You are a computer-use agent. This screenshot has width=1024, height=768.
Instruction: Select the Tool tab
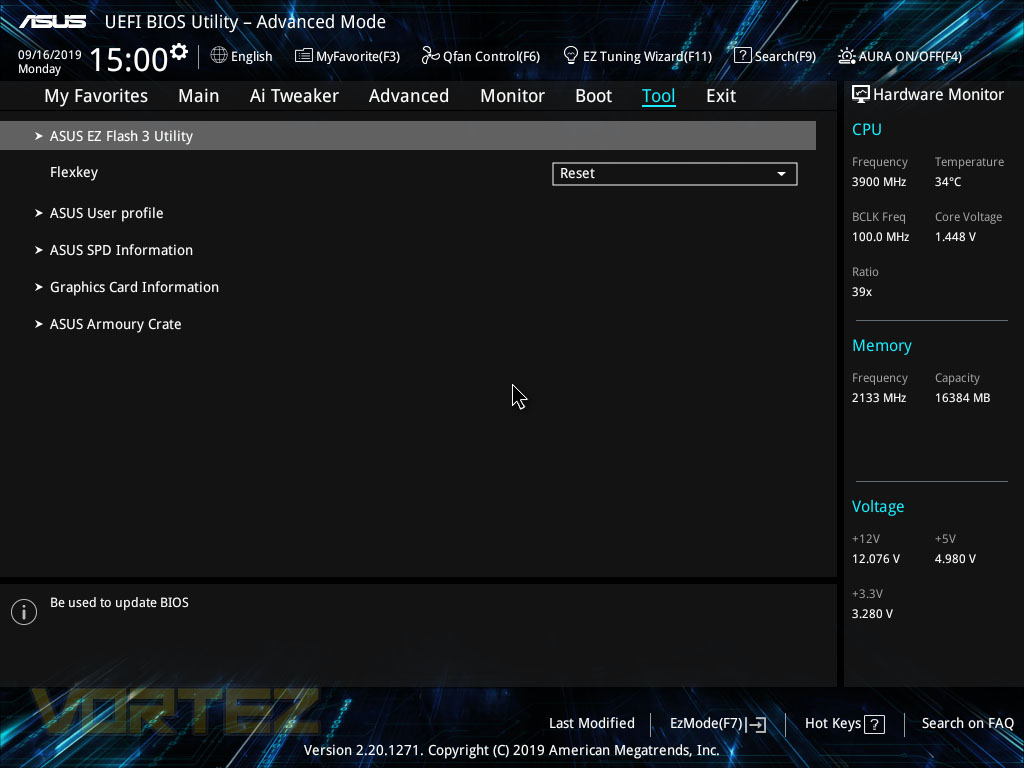point(658,96)
